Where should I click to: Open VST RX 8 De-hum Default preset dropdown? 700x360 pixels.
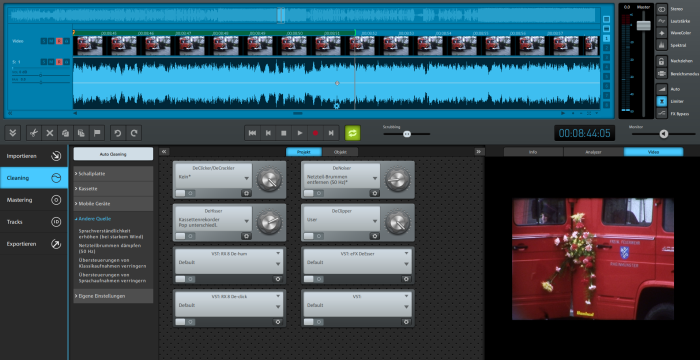tap(278, 264)
